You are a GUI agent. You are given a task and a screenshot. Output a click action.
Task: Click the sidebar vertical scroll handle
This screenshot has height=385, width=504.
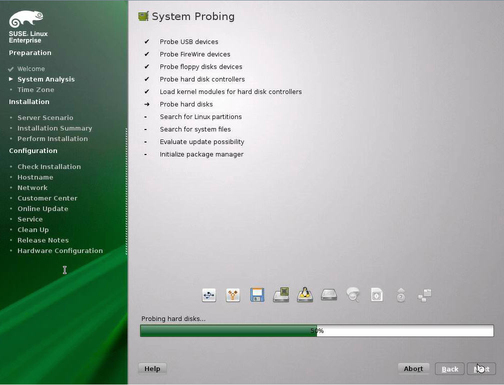(x=126, y=192)
